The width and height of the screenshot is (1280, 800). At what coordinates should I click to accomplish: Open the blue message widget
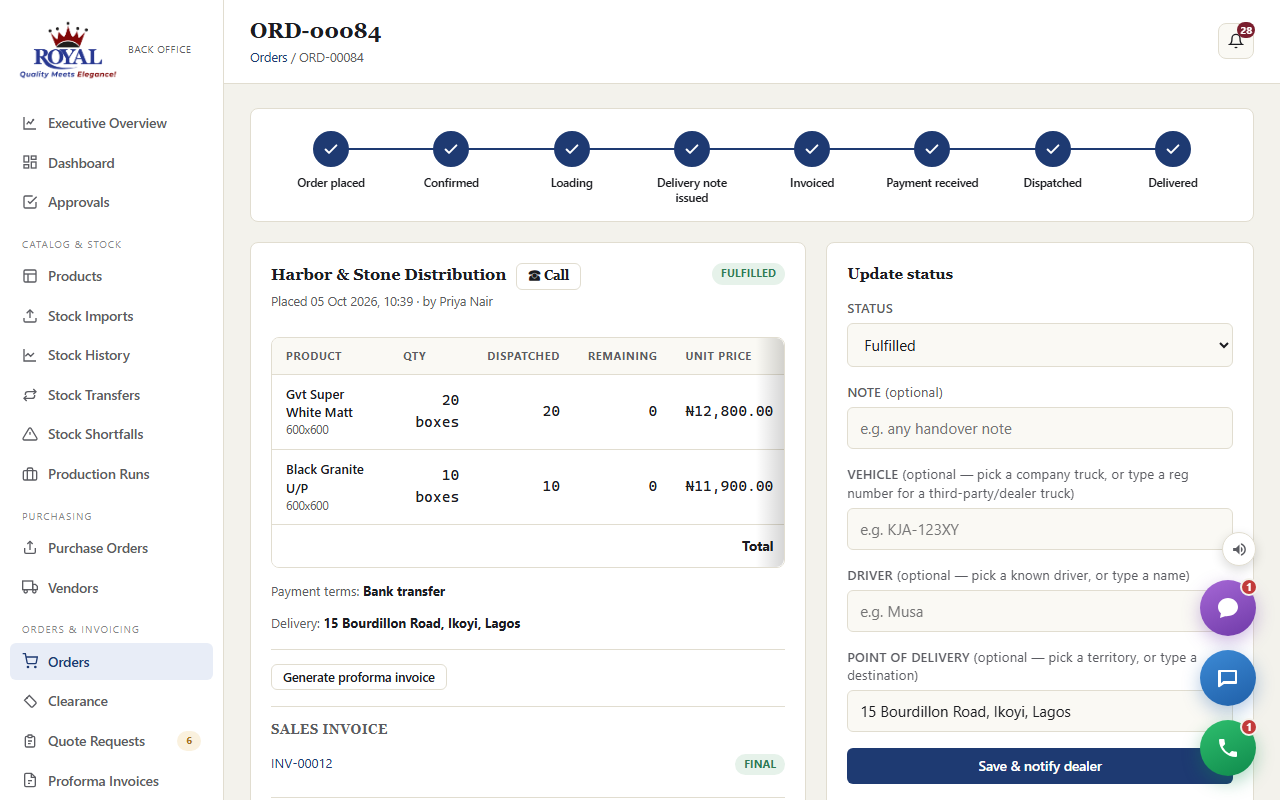[x=1228, y=678]
